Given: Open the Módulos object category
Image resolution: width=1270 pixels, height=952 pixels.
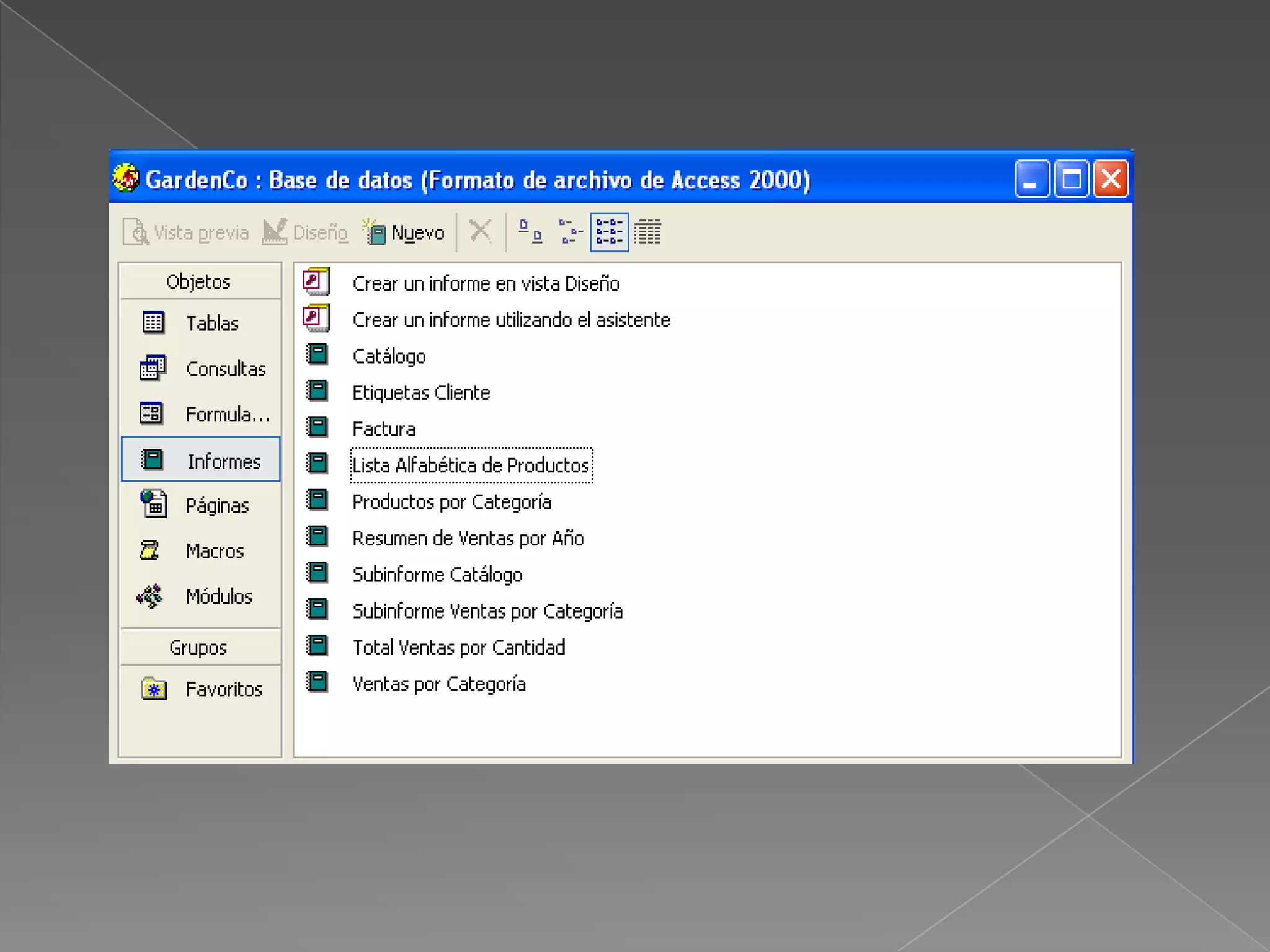Looking at the screenshot, I should [x=200, y=596].
